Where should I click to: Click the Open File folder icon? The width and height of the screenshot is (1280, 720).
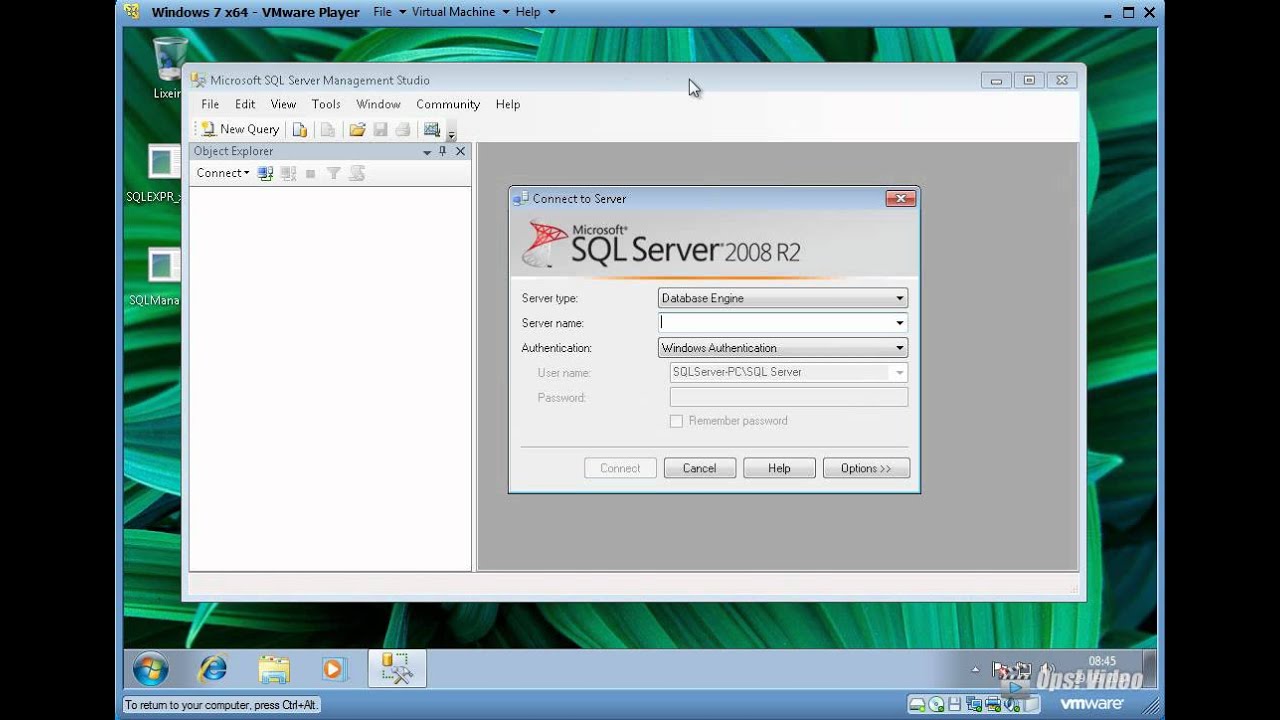click(x=357, y=129)
